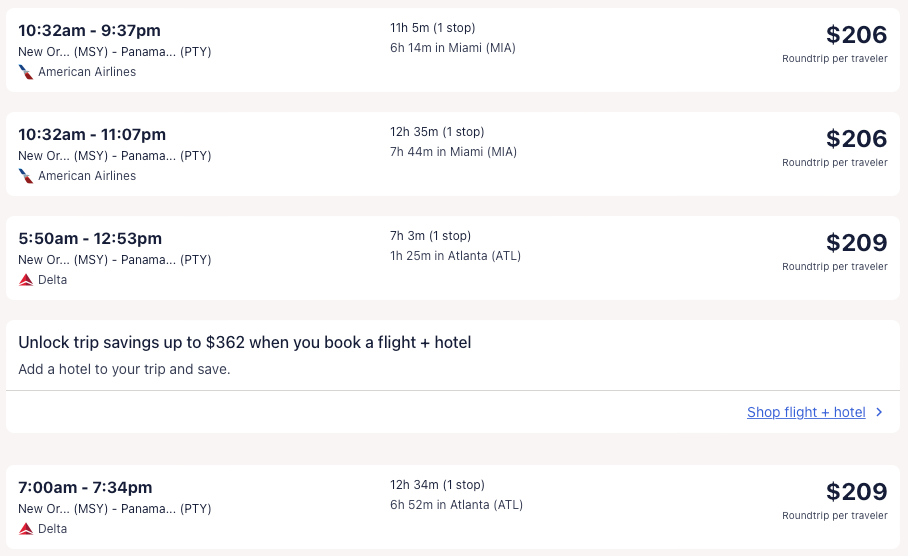Image resolution: width=908 pixels, height=556 pixels.
Task: Click the chevron next to Shop flight + hotel
Action: coord(879,412)
